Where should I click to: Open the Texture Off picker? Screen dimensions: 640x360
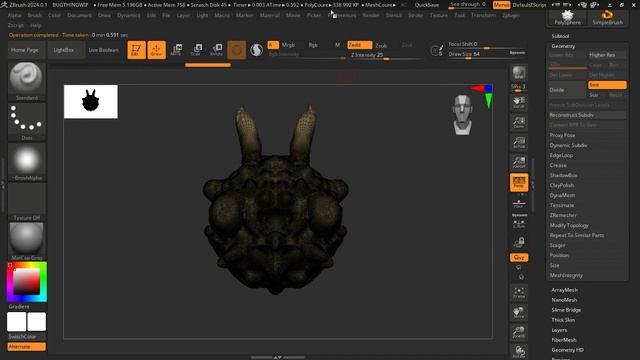(x=27, y=202)
